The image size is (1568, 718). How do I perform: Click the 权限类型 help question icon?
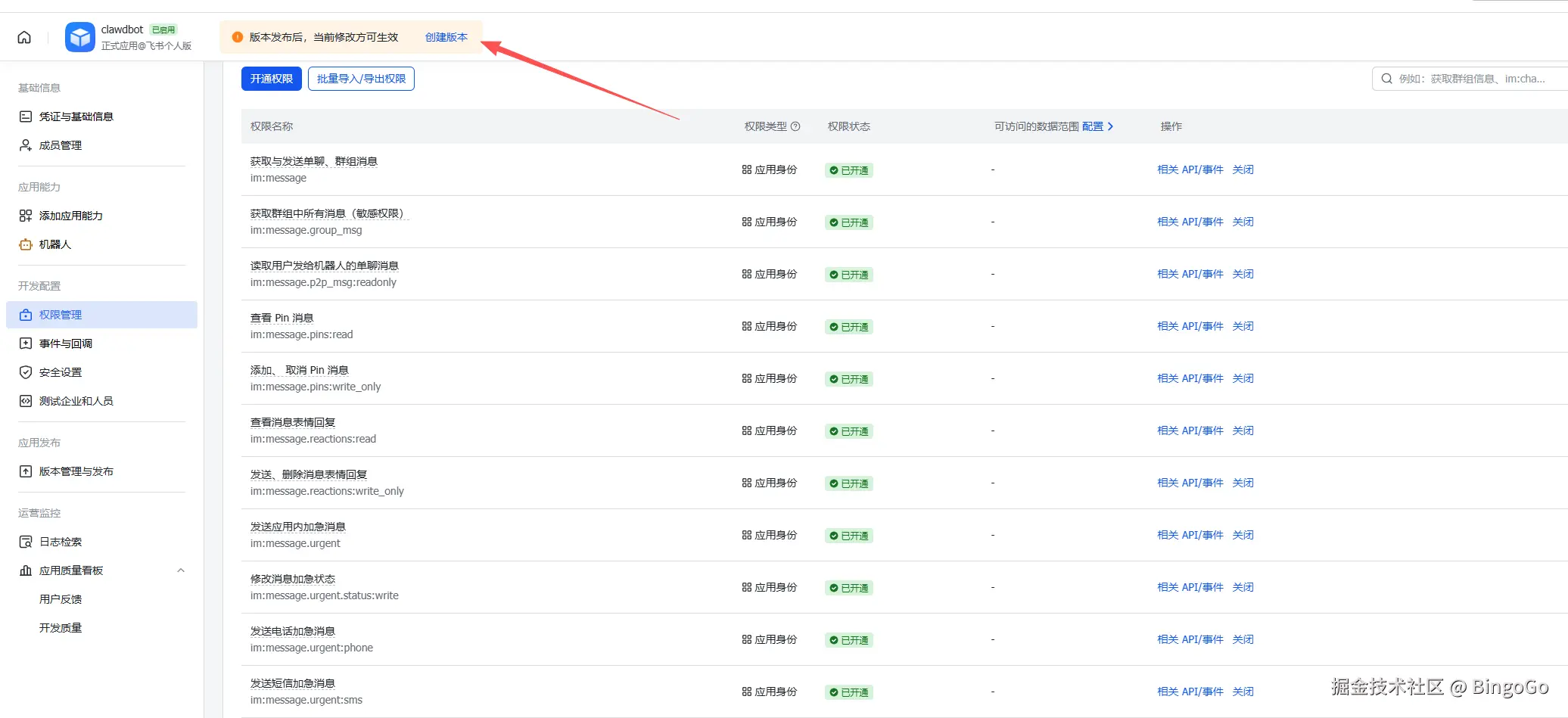coord(795,126)
